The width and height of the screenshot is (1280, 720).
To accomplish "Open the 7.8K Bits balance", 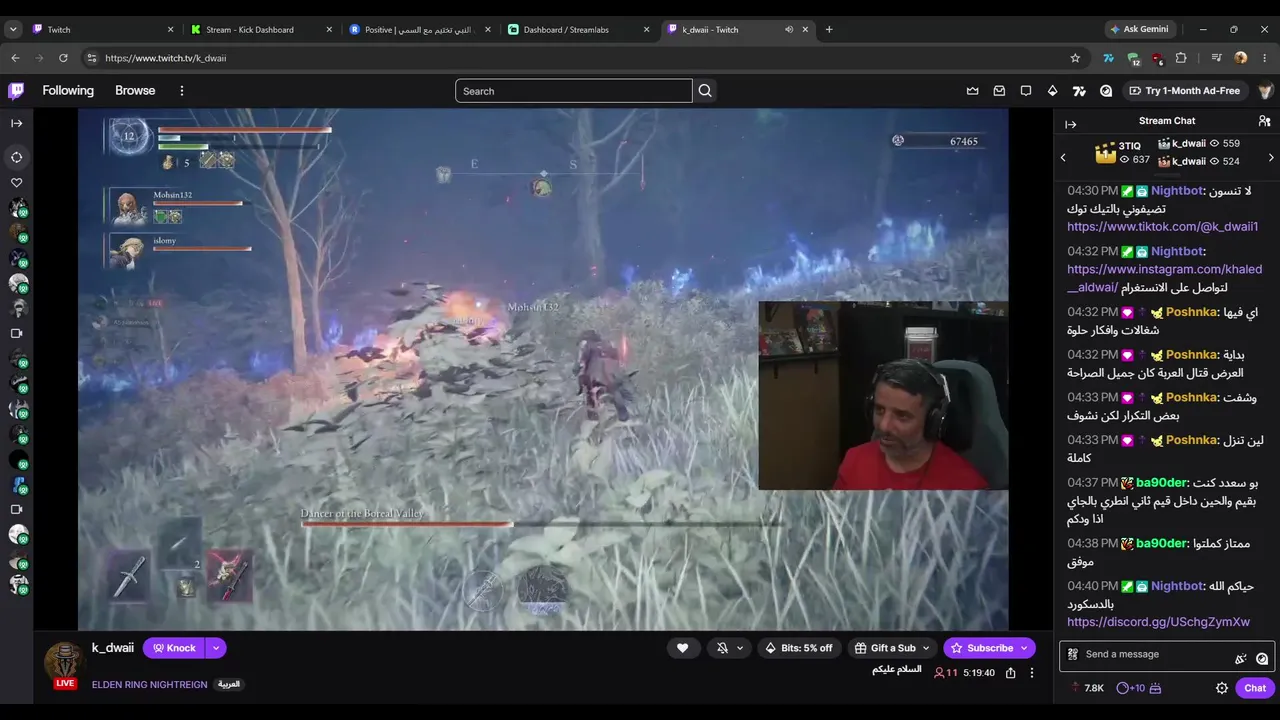I will tap(1087, 688).
